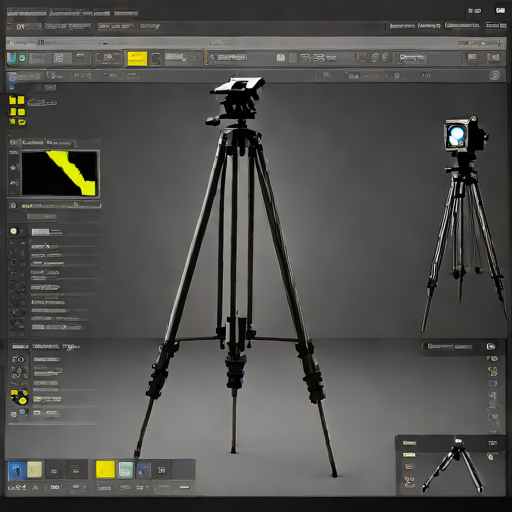512x512 pixels.
Task: Click the blue rounded icon starting the lower toolbar row
Action: pyautogui.click(x=12, y=78)
